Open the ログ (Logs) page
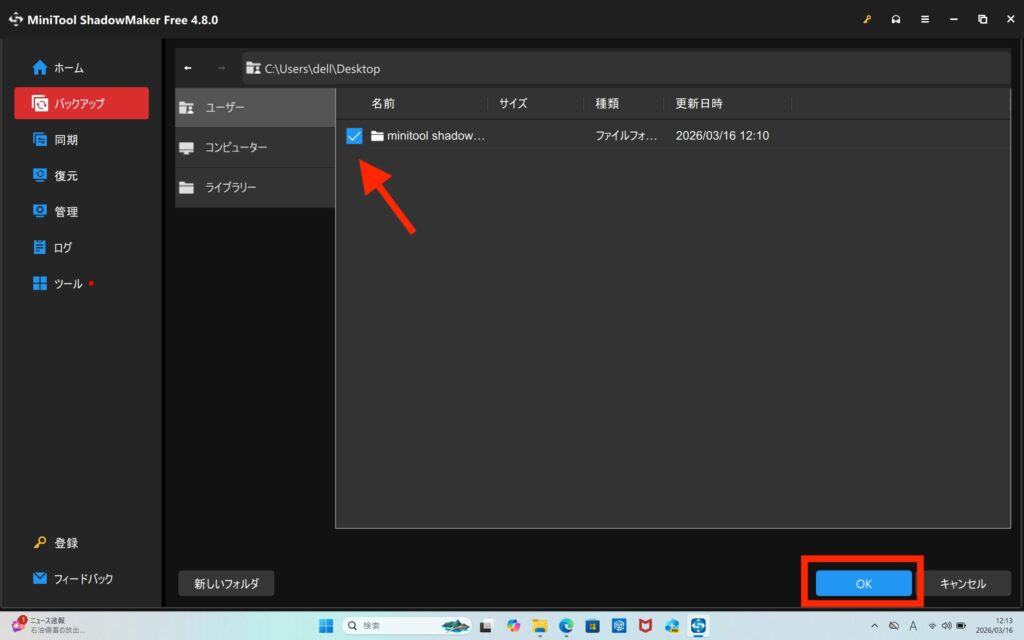Image resolution: width=1024 pixels, height=640 pixels. [62, 248]
